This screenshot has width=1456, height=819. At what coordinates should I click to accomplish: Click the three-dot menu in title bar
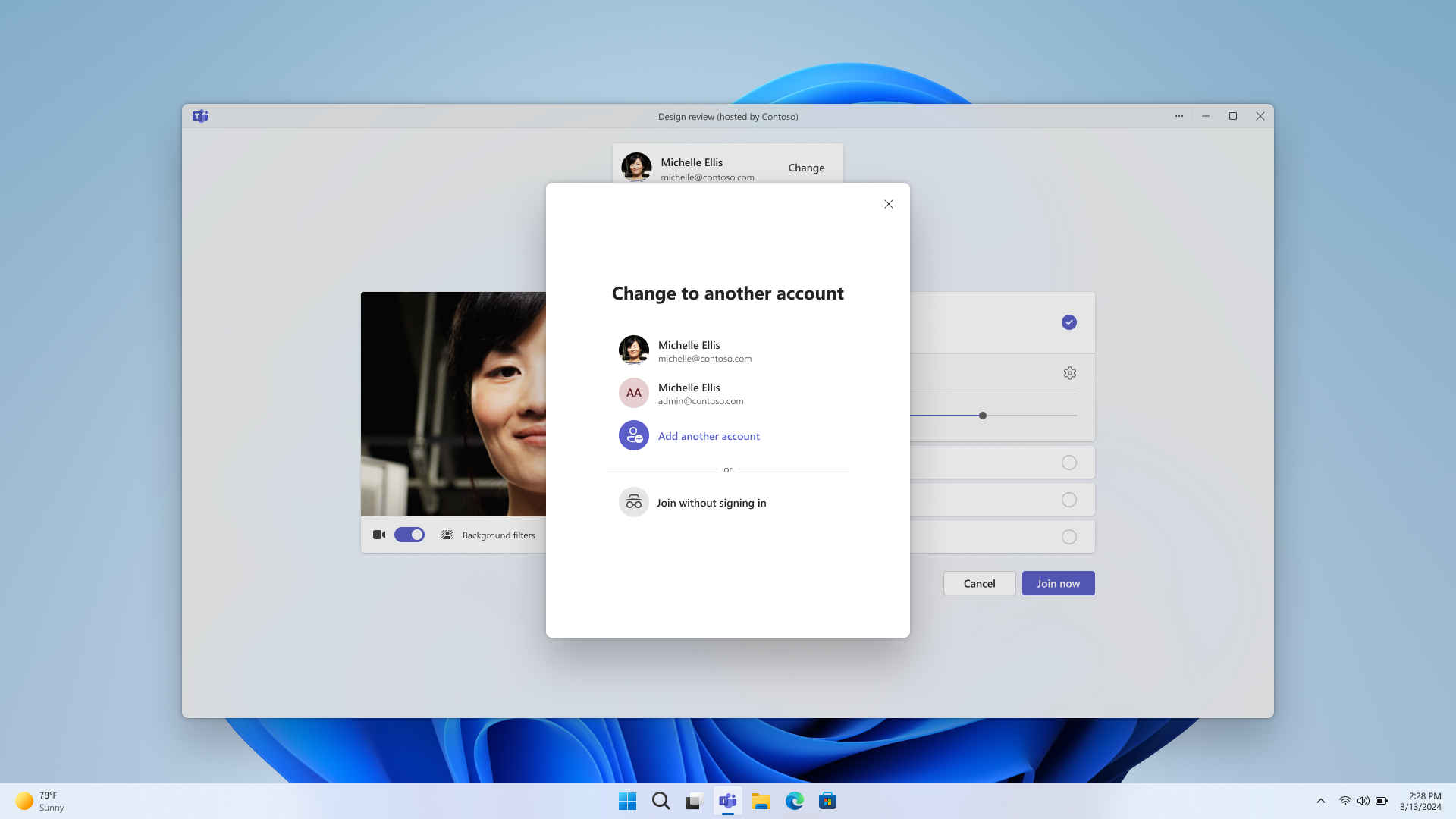click(x=1179, y=116)
